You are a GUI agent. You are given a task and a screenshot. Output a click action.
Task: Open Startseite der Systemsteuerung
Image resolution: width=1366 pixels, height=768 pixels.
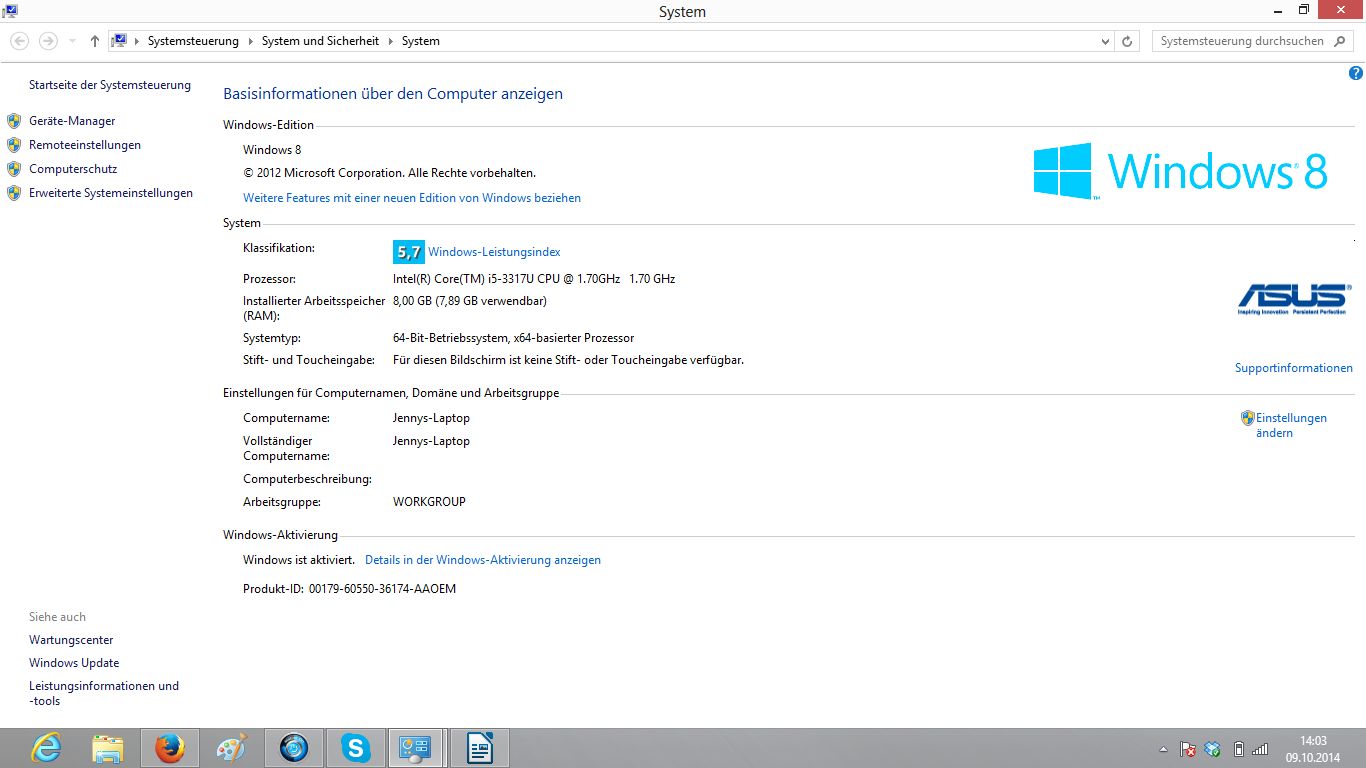[x=110, y=85]
